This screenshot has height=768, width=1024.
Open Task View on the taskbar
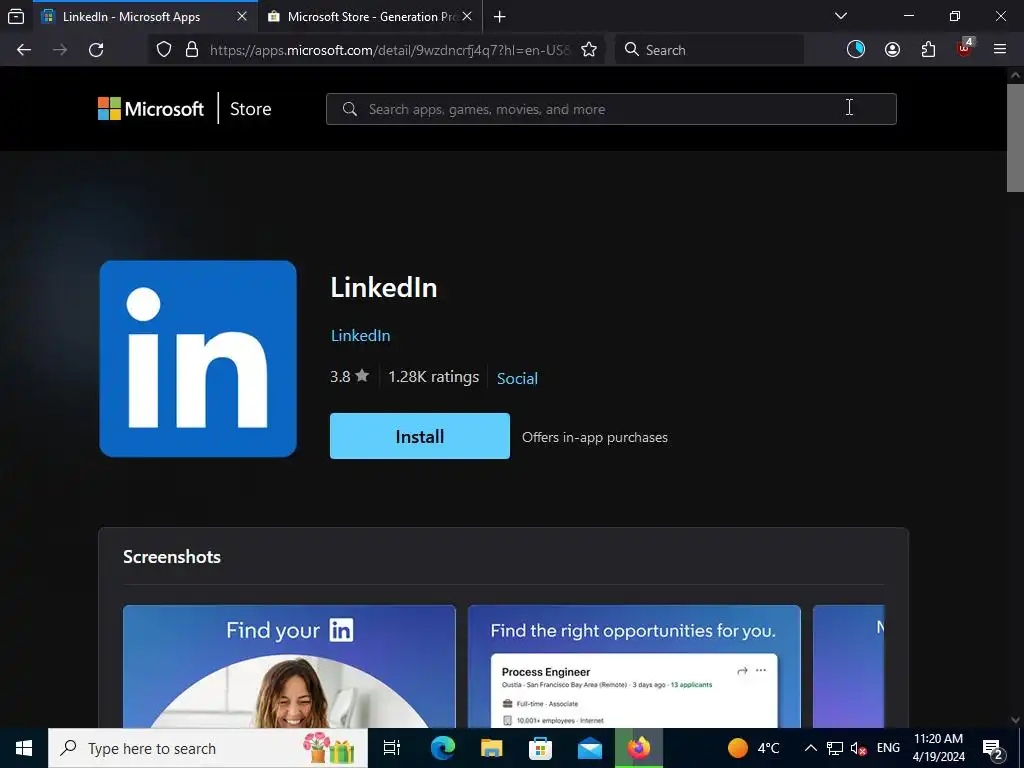[x=392, y=748]
